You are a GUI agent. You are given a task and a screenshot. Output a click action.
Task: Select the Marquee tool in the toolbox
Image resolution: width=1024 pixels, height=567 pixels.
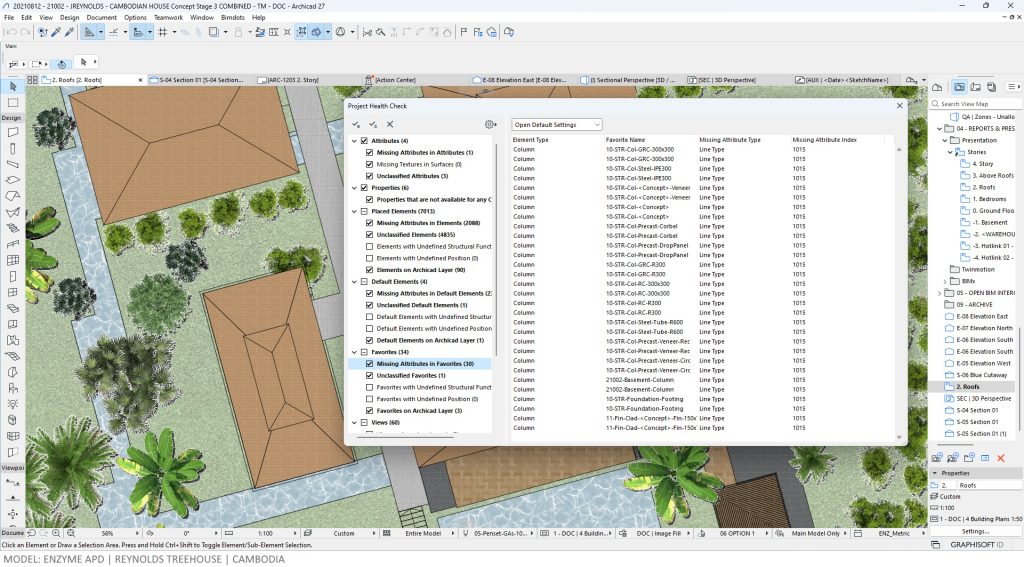[13, 102]
